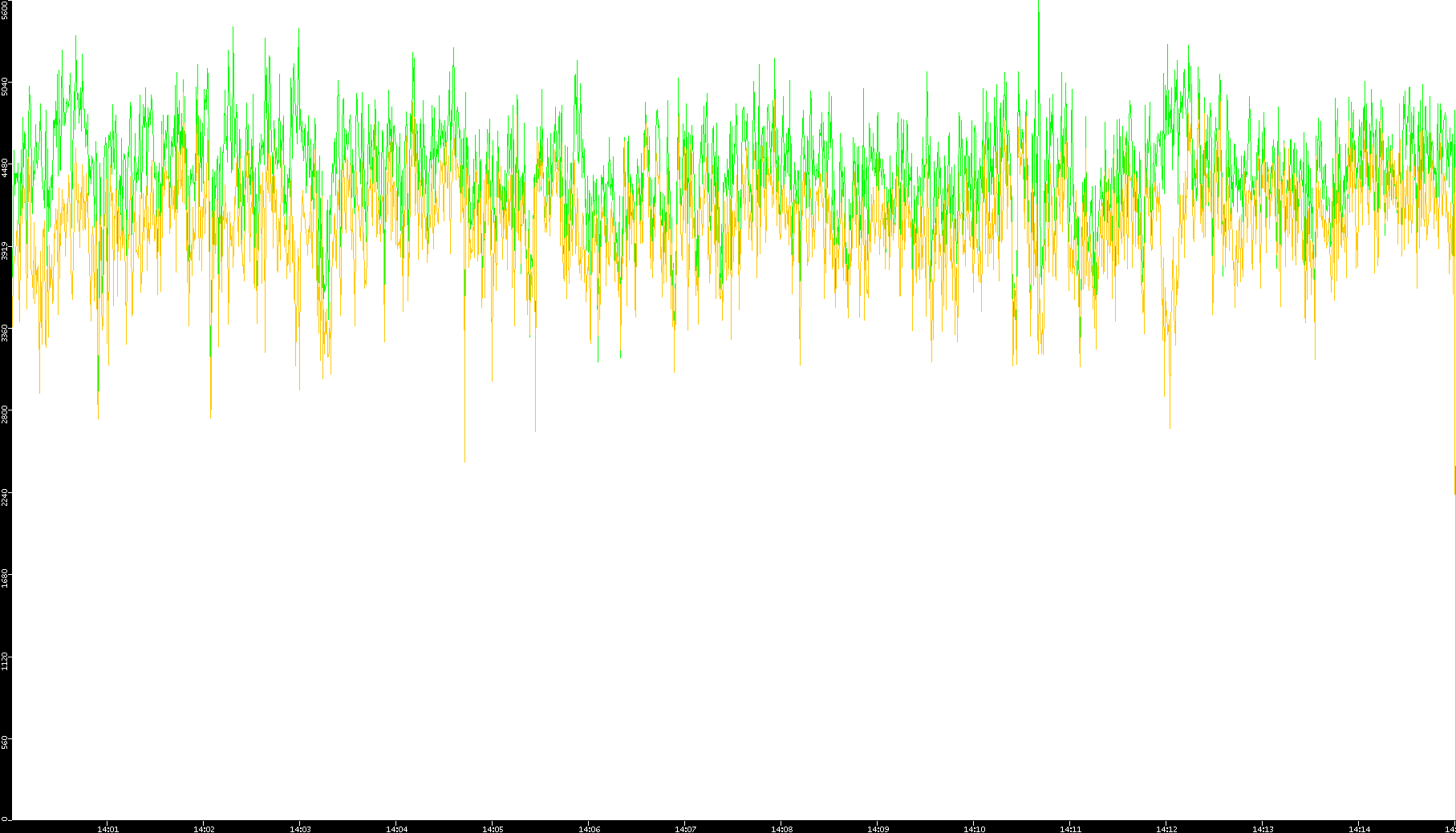
Task: Select the 1680 vertical axis label
Action: pos(5,577)
